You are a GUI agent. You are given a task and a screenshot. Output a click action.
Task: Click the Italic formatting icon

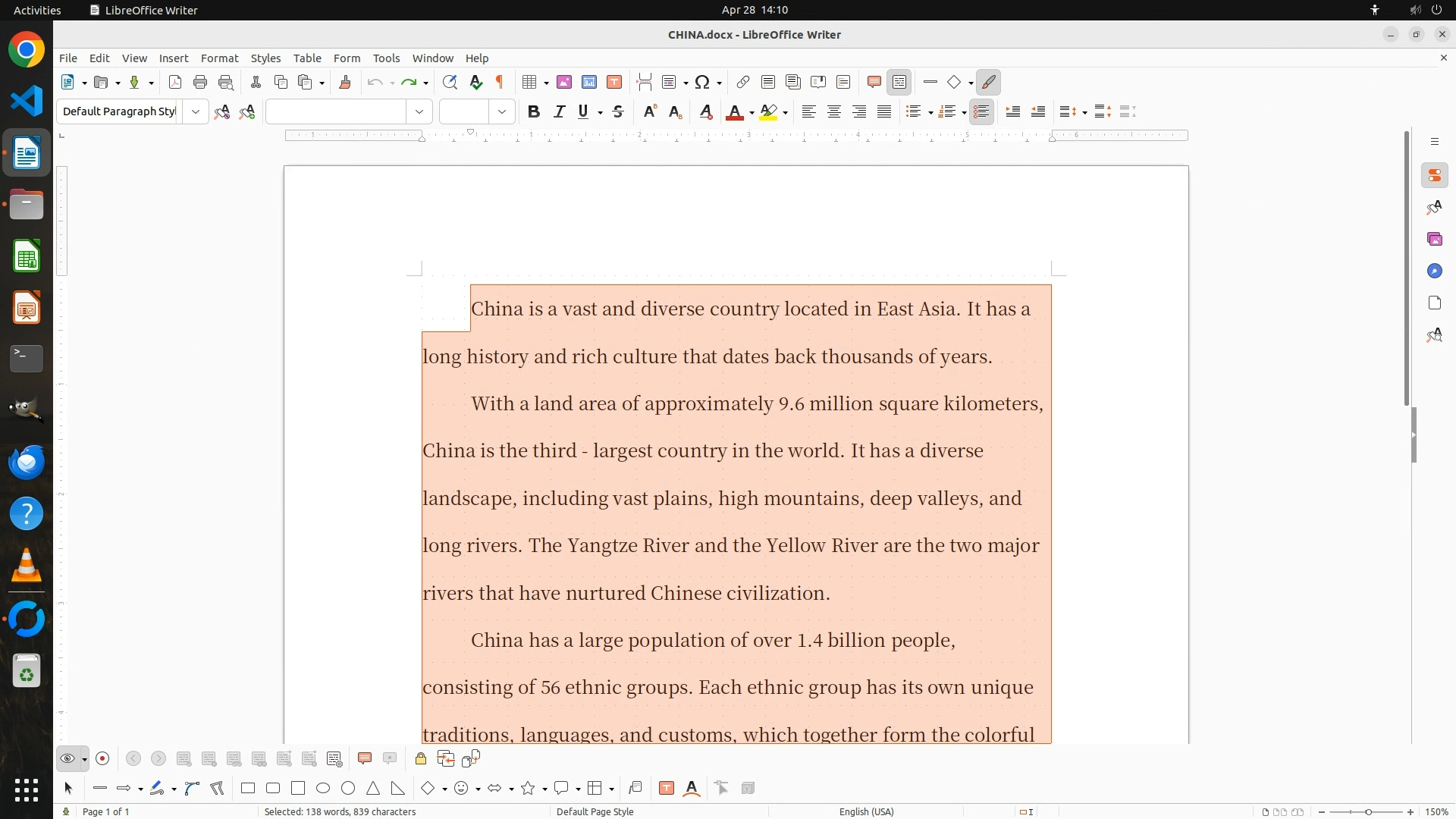[x=560, y=112]
